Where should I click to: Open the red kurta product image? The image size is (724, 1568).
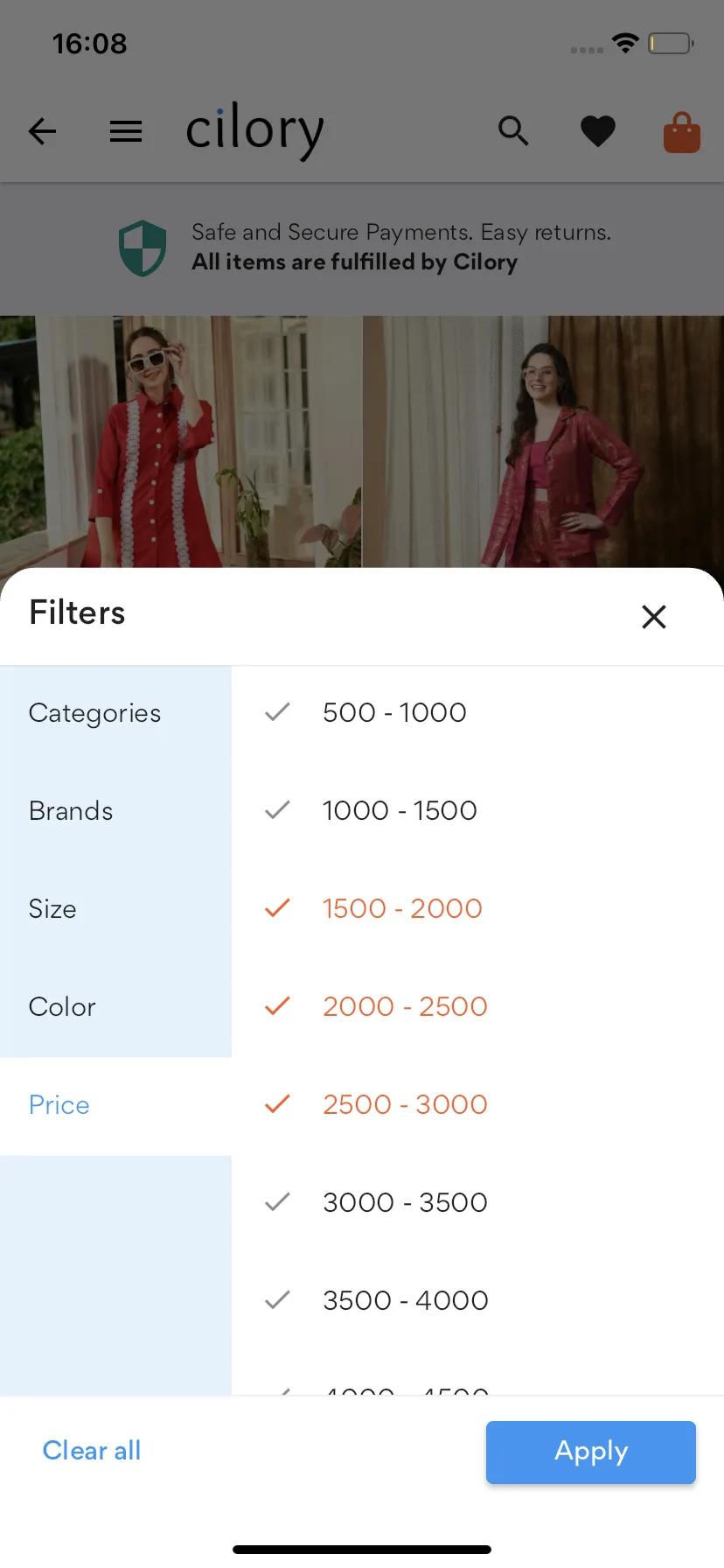pyautogui.click(x=180, y=442)
